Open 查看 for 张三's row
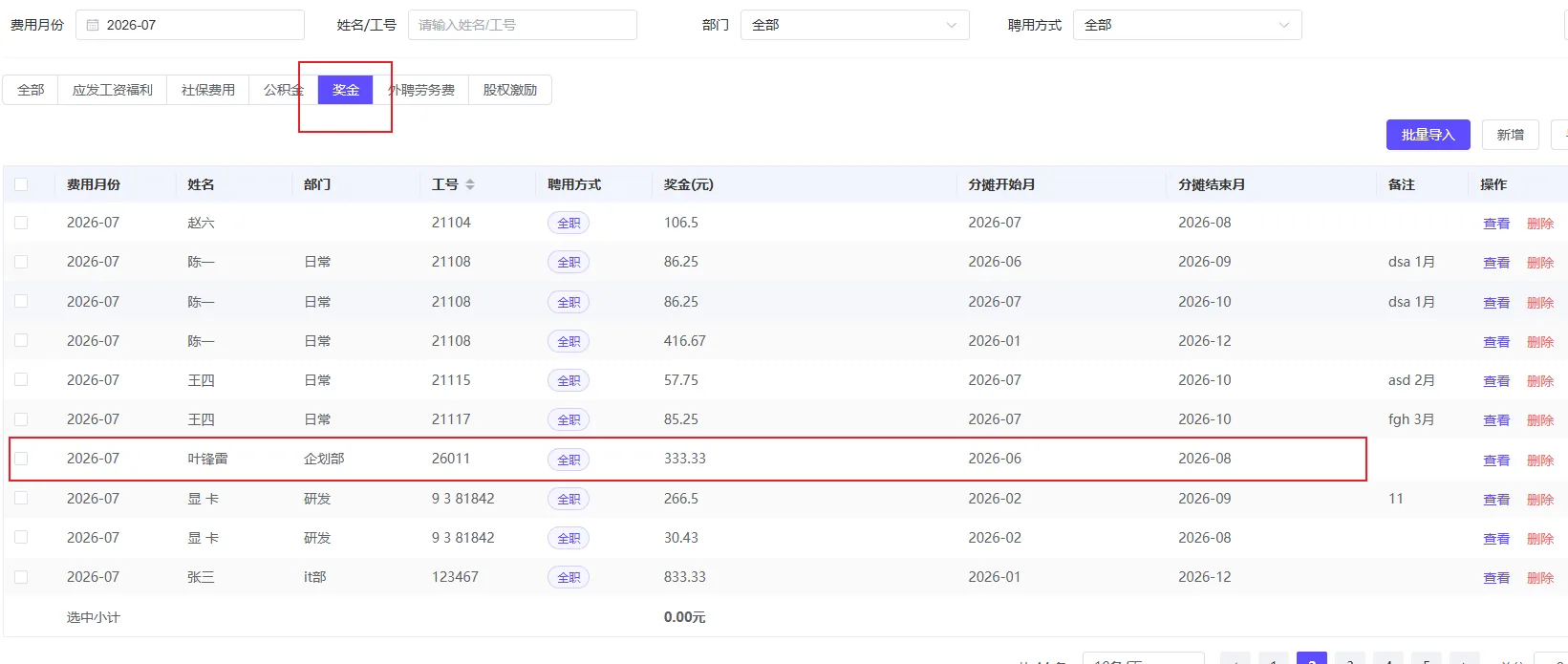Viewport: 1568px width, 664px height. pyautogui.click(x=1496, y=578)
